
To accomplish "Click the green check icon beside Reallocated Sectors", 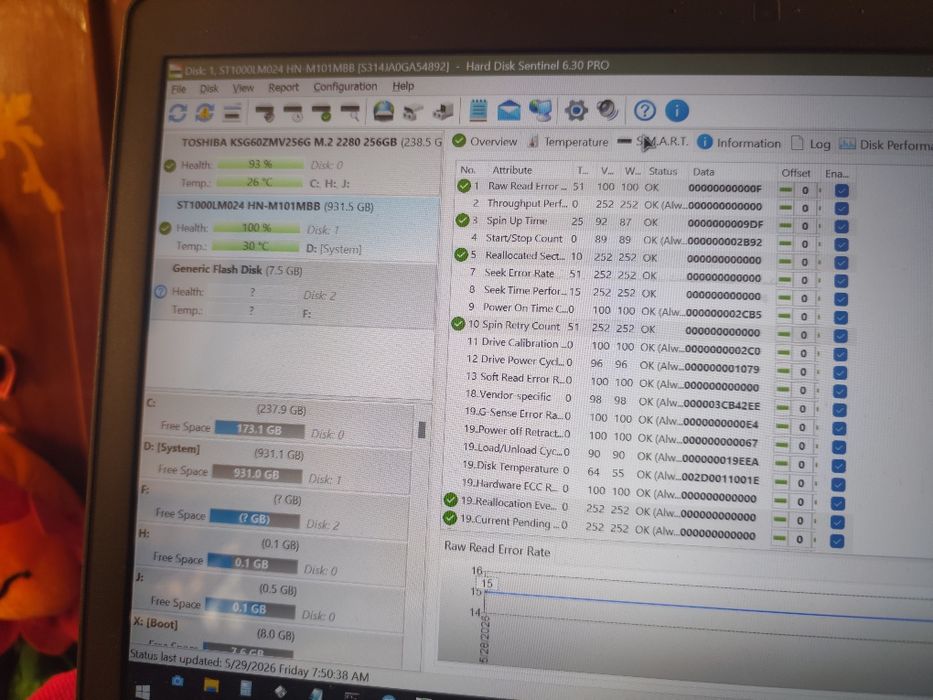I will point(461,255).
